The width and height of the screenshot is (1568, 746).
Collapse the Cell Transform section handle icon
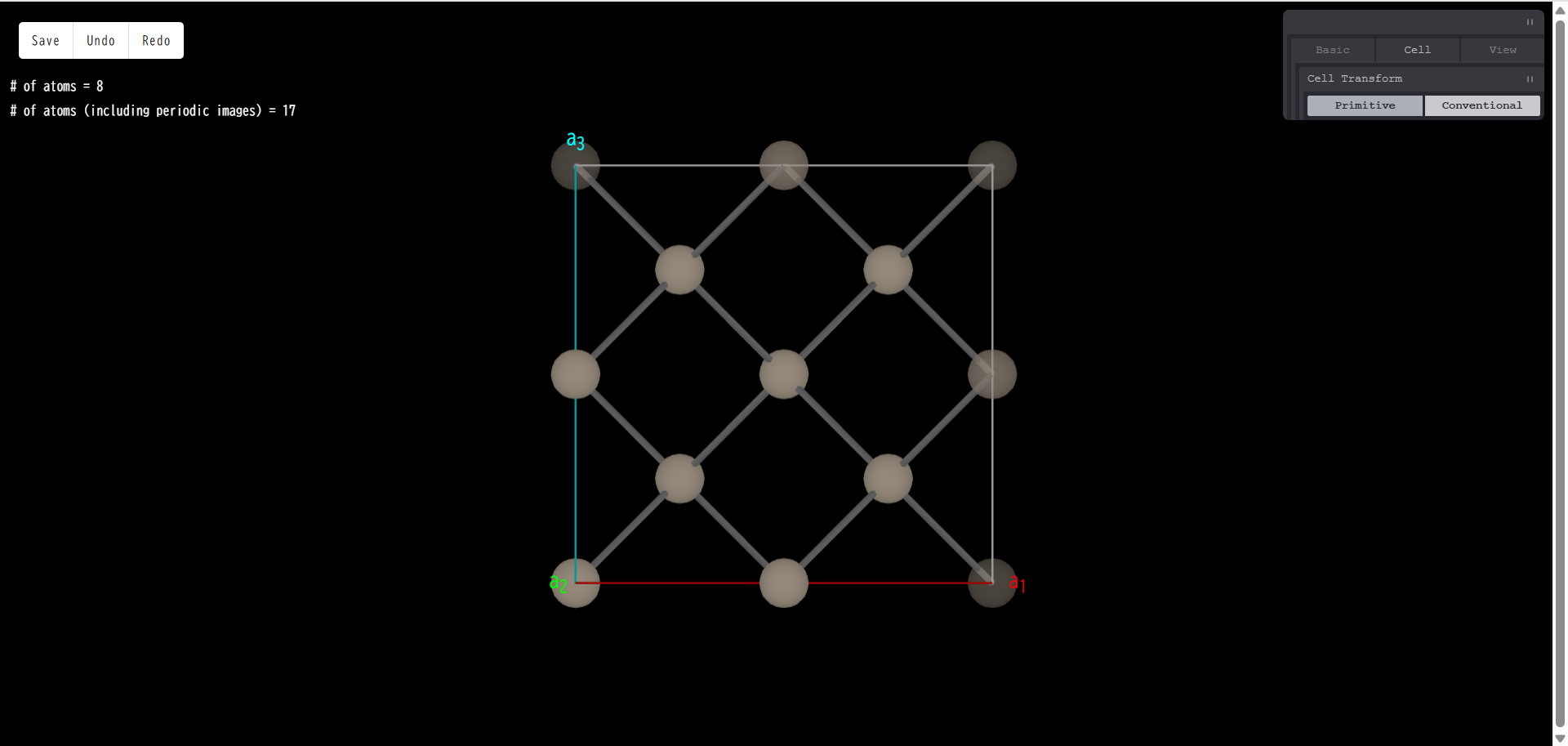(x=1530, y=79)
